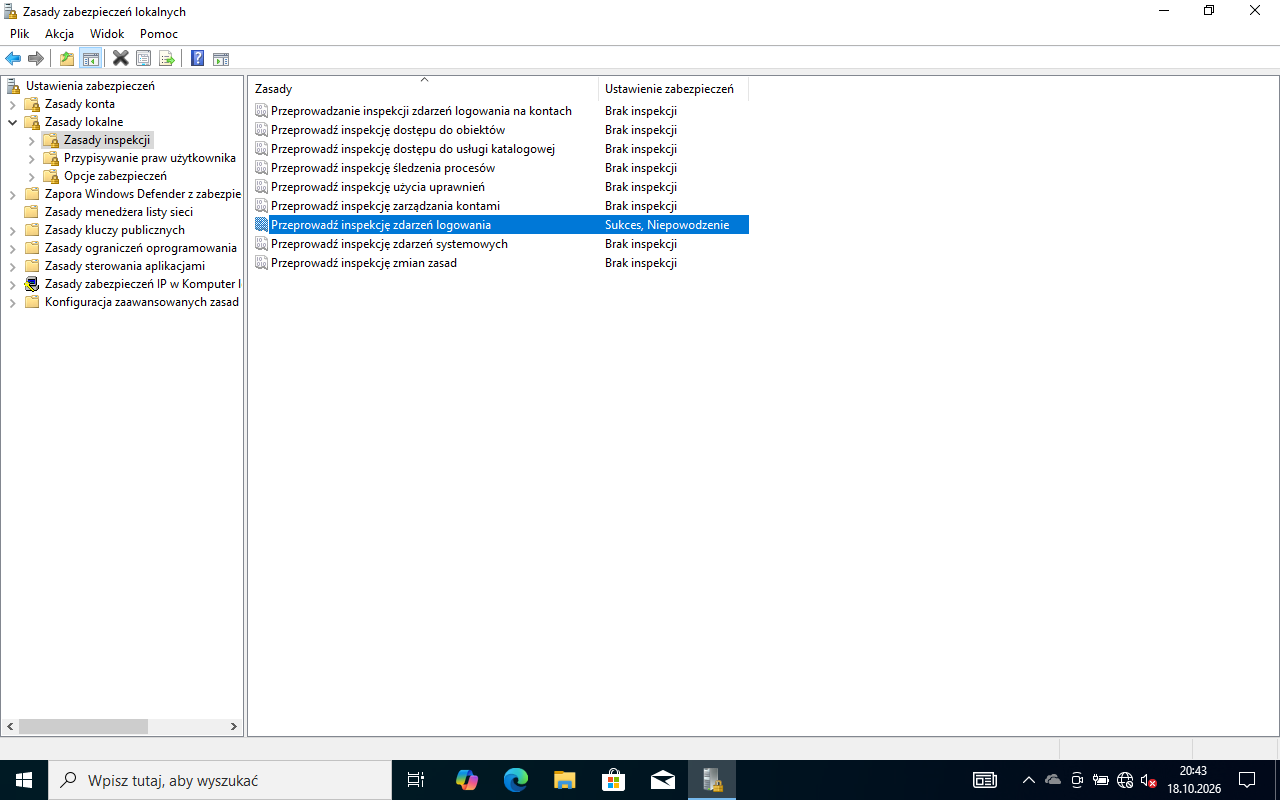The image size is (1280, 800).
Task: Expand the Zasady inspekcji node
Action: pos(32,140)
